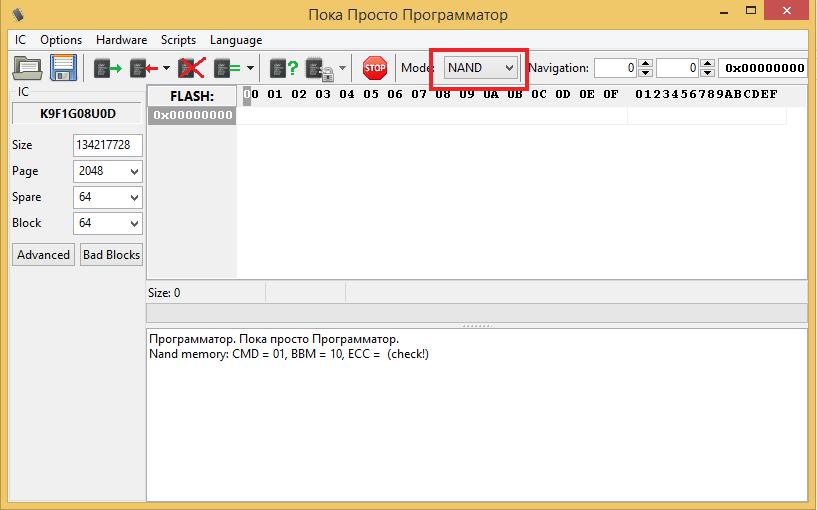817x510 pixels.
Task: Click the splitter grip above the log panel
Action: [x=477, y=326]
